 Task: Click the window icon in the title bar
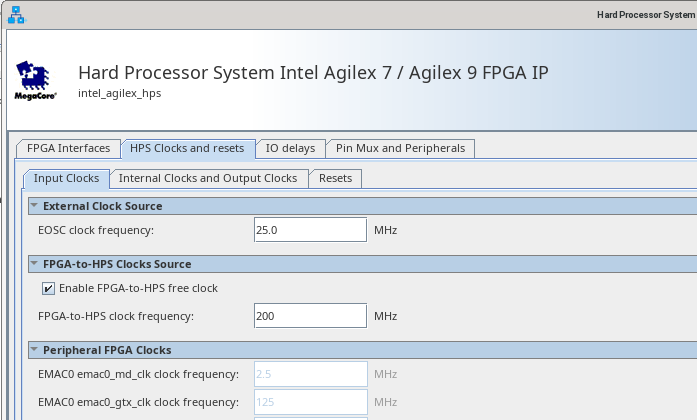click(x=16, y=14)
